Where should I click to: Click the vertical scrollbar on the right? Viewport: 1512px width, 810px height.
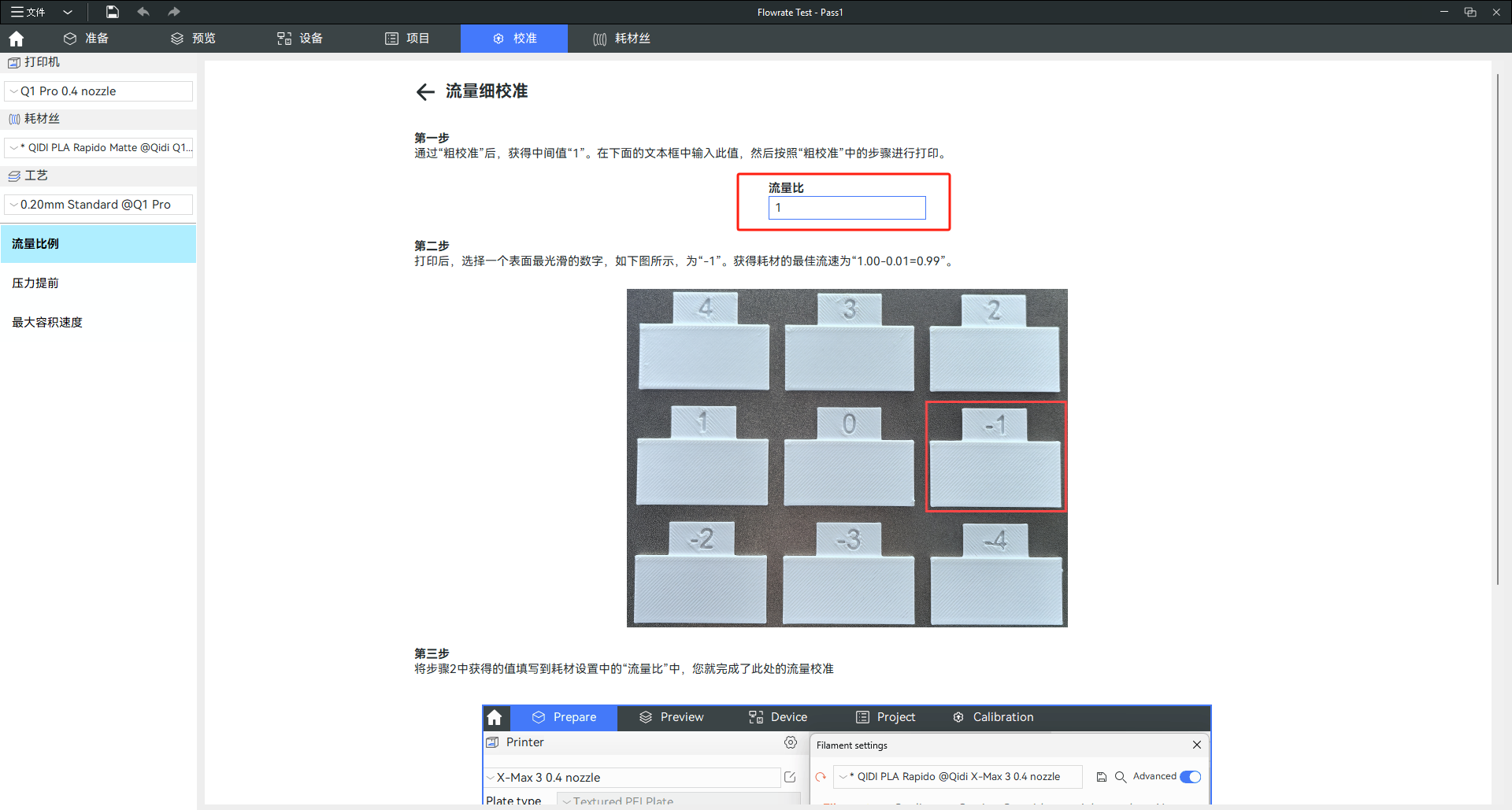(1497, 331)
